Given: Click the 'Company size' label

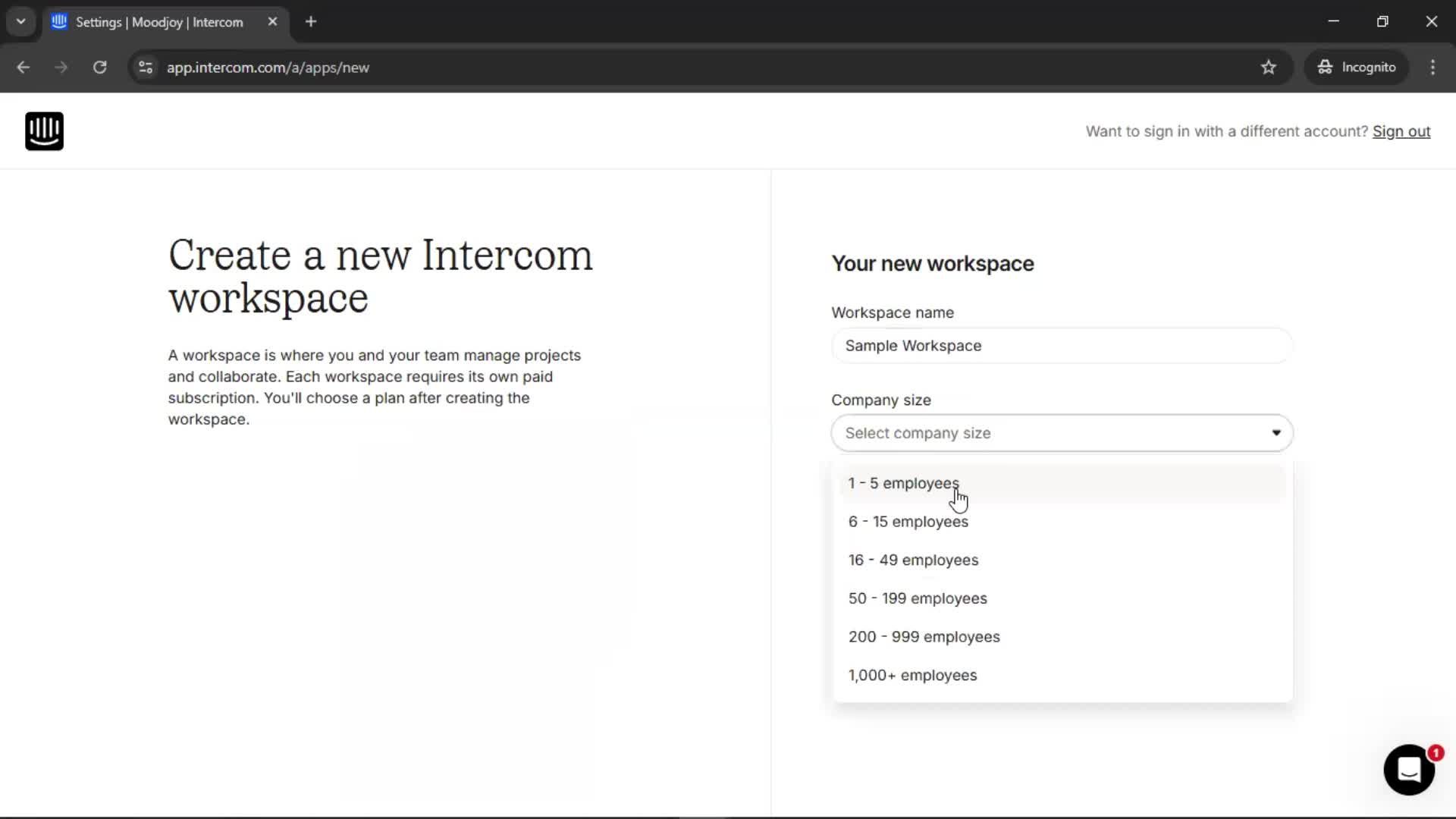Looking at the screenshot, I should (881, 400).
